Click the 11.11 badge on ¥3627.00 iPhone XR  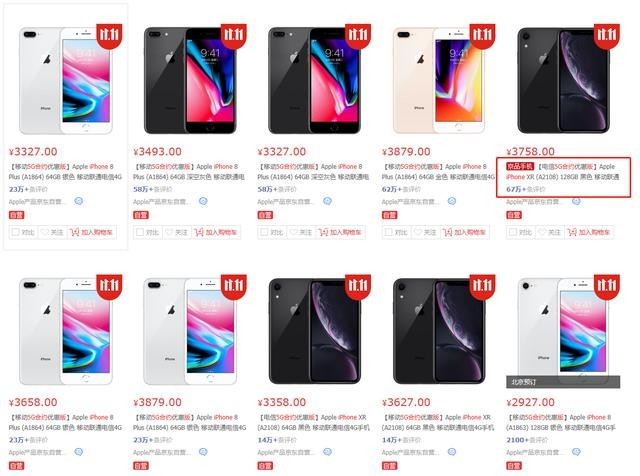[482, 287]
